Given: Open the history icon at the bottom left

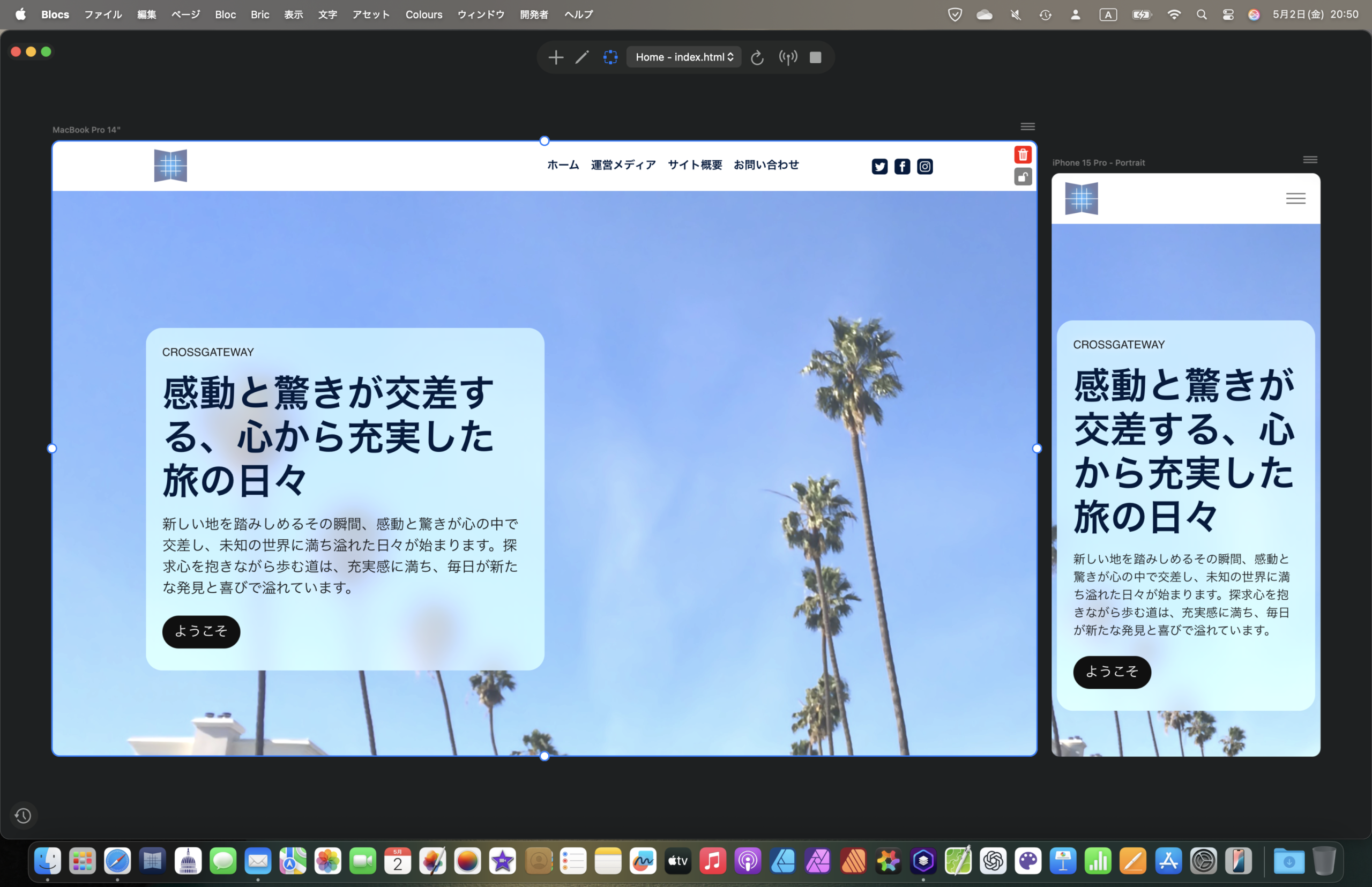Looking at the screenshot, I should 23,815.
